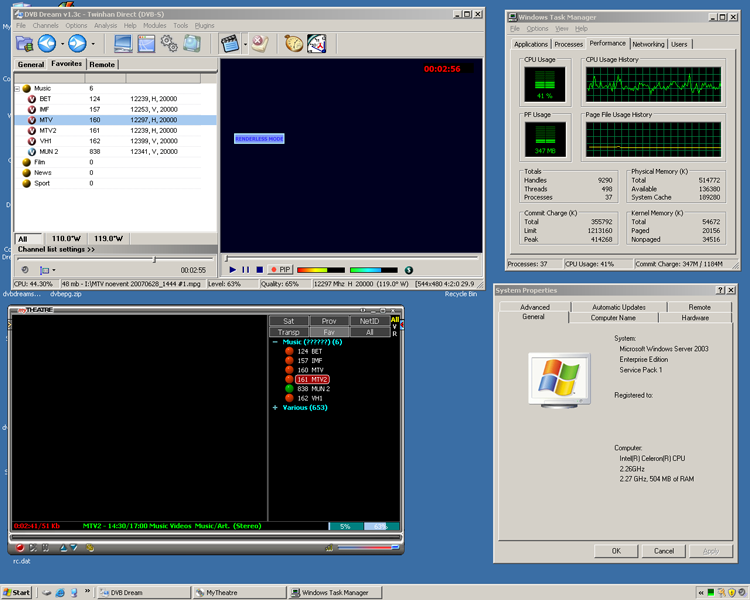
Task: Open the stopwatch timer icon
Action: coord(294,44)
